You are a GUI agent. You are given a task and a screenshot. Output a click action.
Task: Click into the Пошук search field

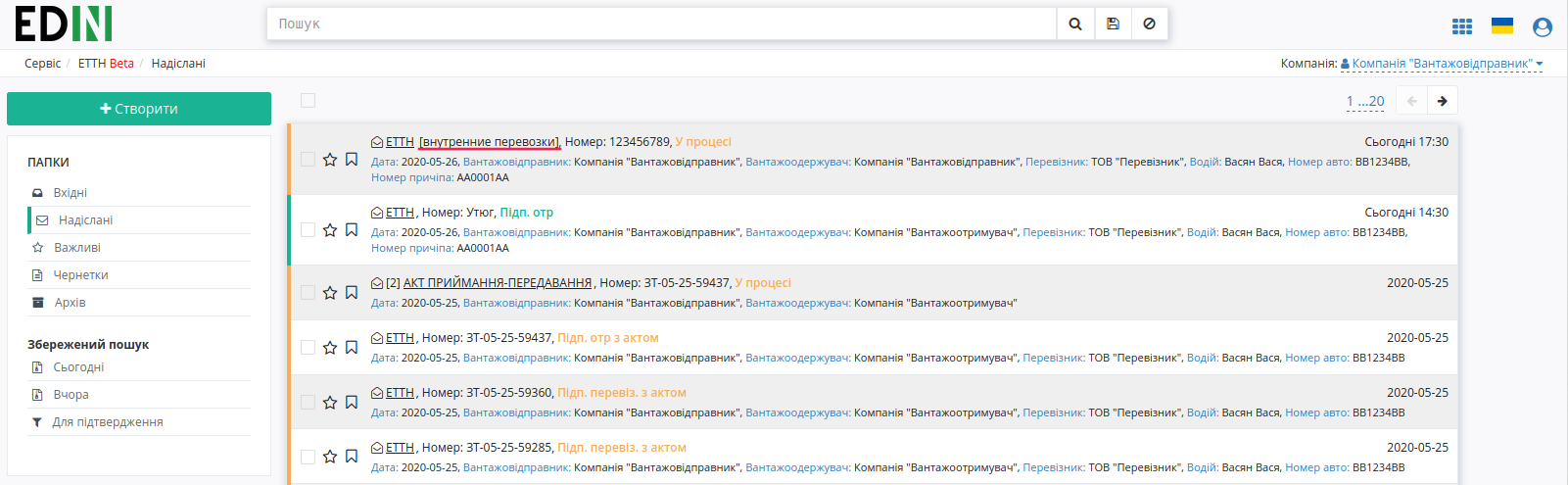tap(662, 24)
